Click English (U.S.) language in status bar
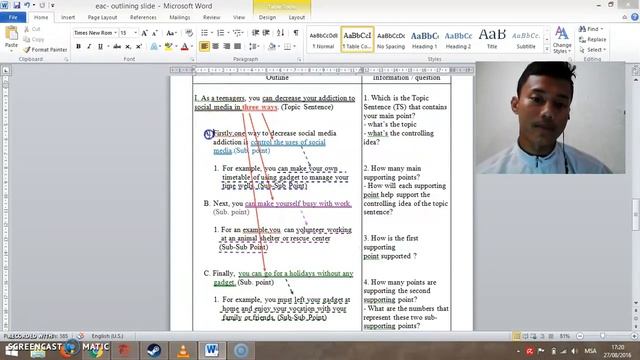The image size is (640, 360). pos(107,336)
